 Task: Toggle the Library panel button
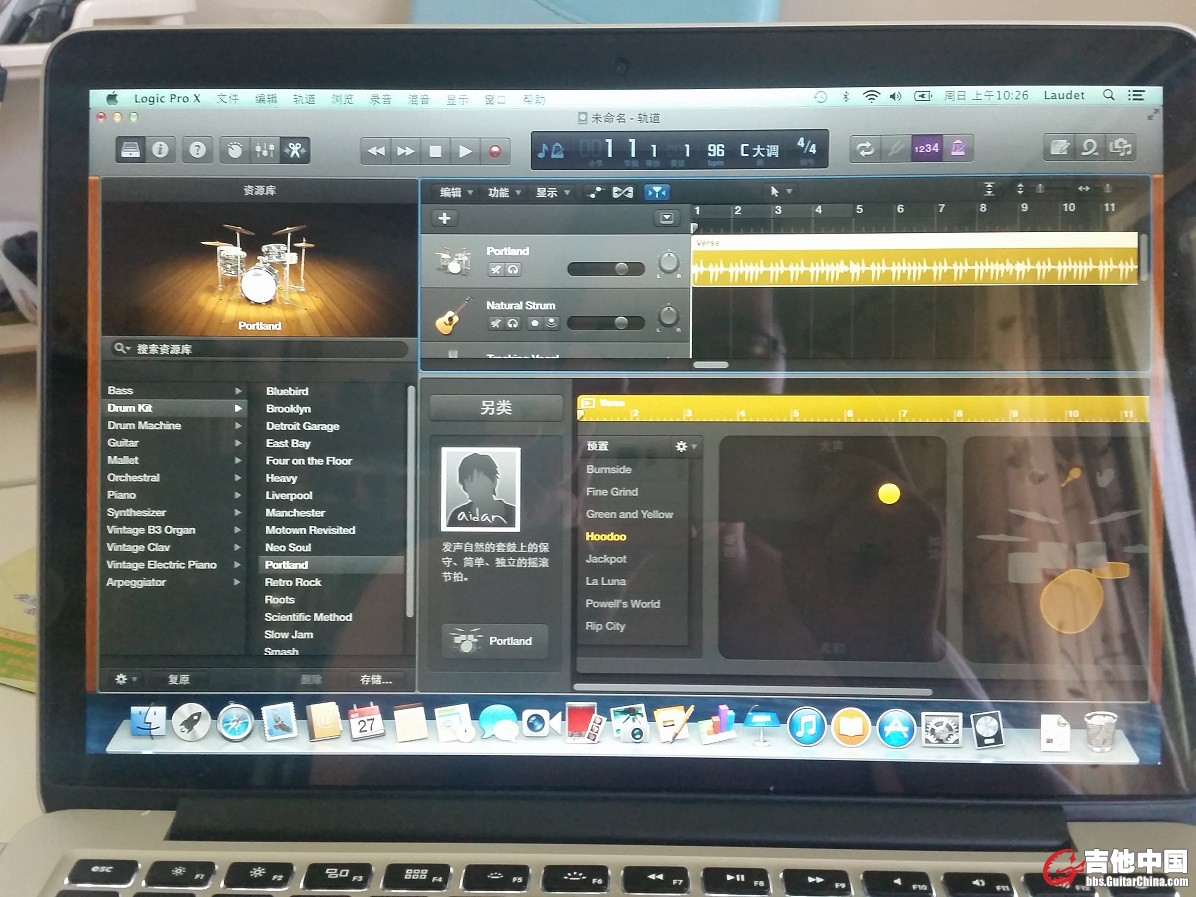coord(130,150)
